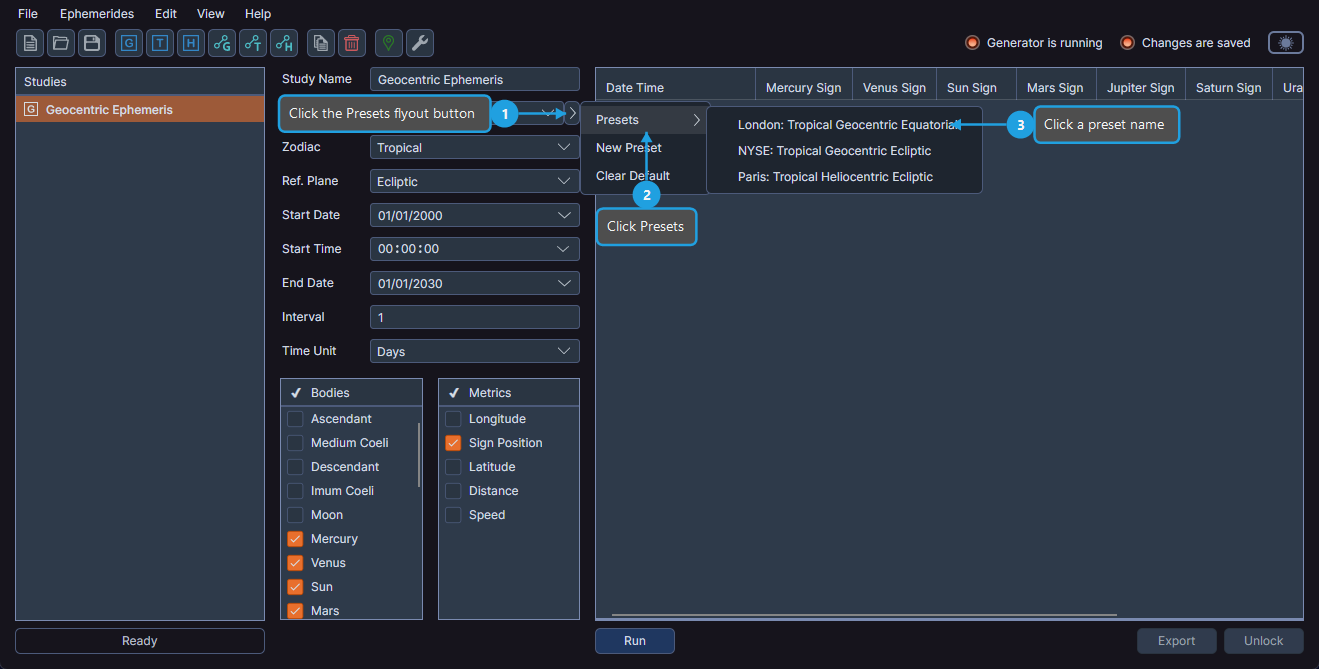Open the Ref. Plane dropdown
Image resolution: width=1319 pixels, height=669 pixels.
point(474,180)
